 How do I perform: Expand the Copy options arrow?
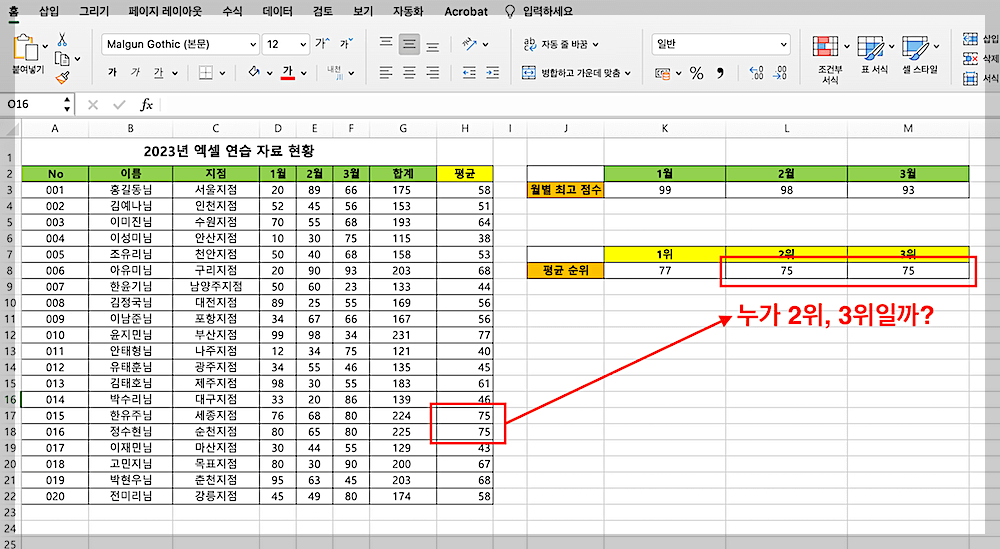click(x=78, y=59)
